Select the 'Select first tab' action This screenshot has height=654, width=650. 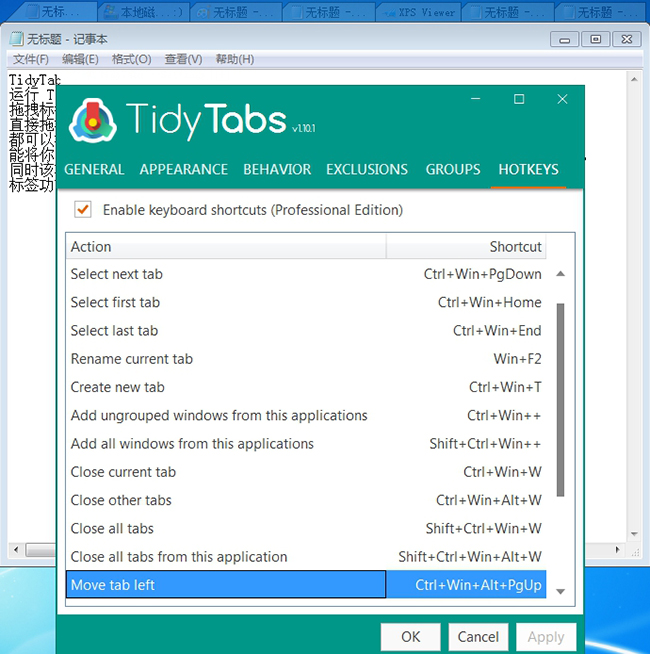pos(306,302)
